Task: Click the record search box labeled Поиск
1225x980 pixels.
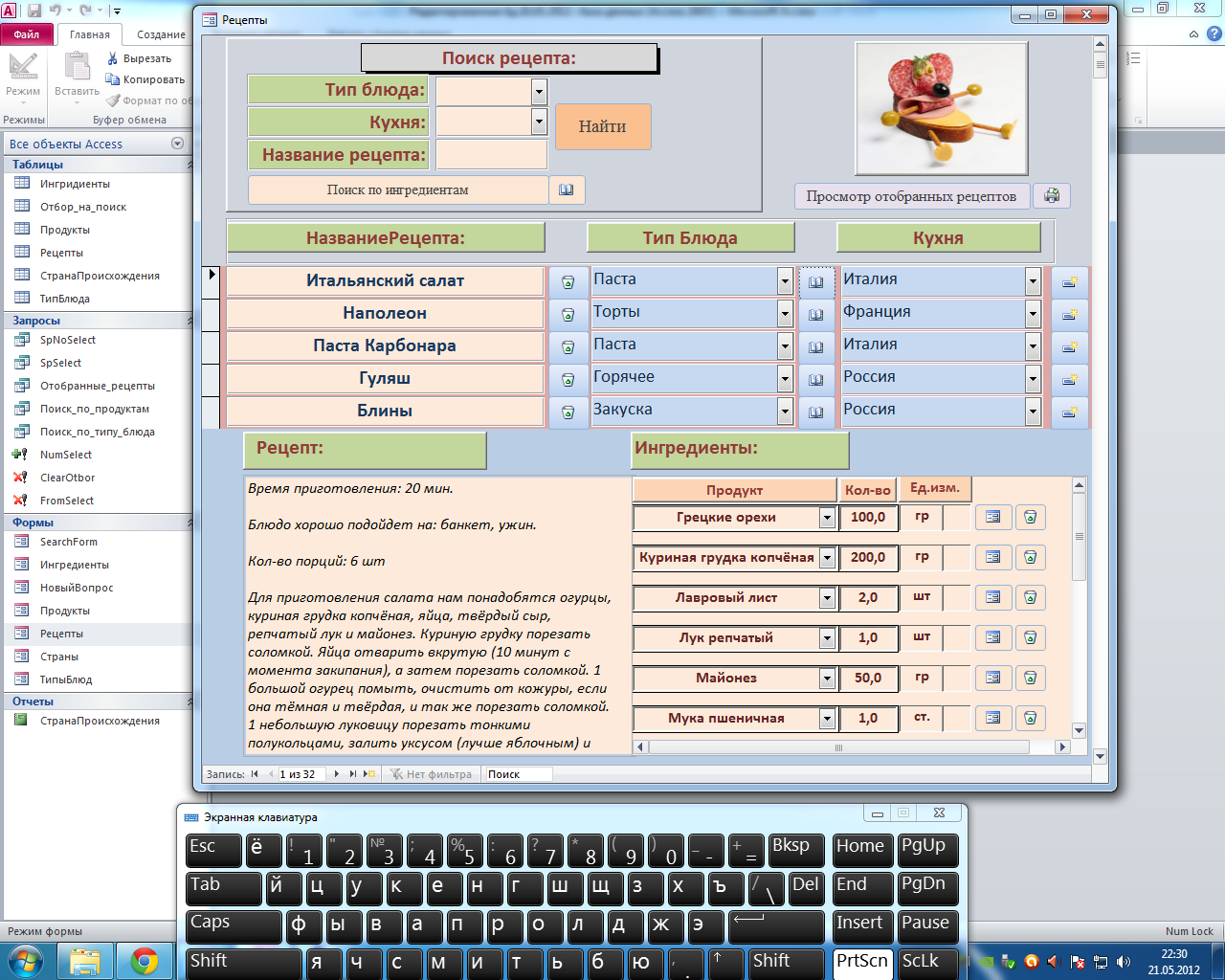Action: click(519, 774)
